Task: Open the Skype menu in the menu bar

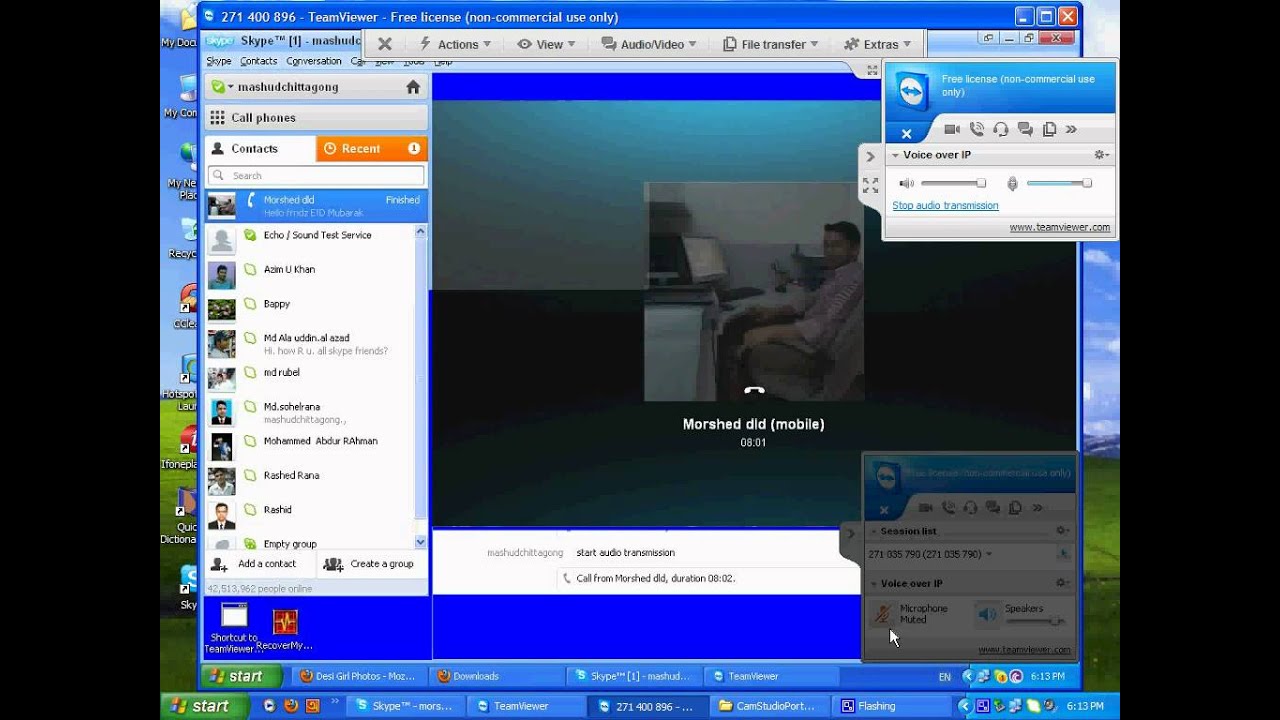Action: tap(218, 61)
